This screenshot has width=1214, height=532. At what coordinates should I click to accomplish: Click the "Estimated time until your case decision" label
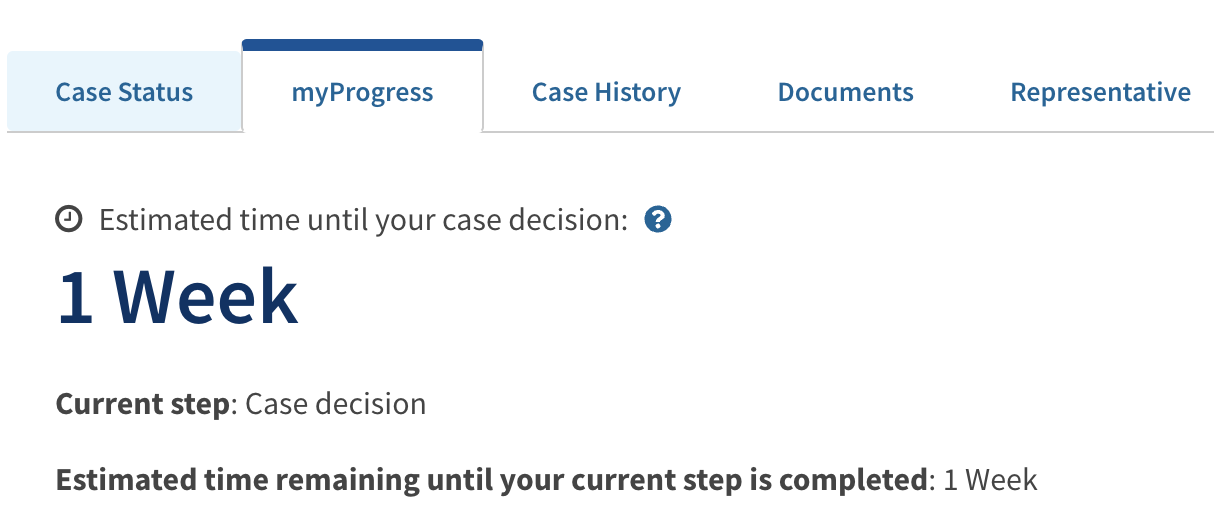tap(362, 220)
